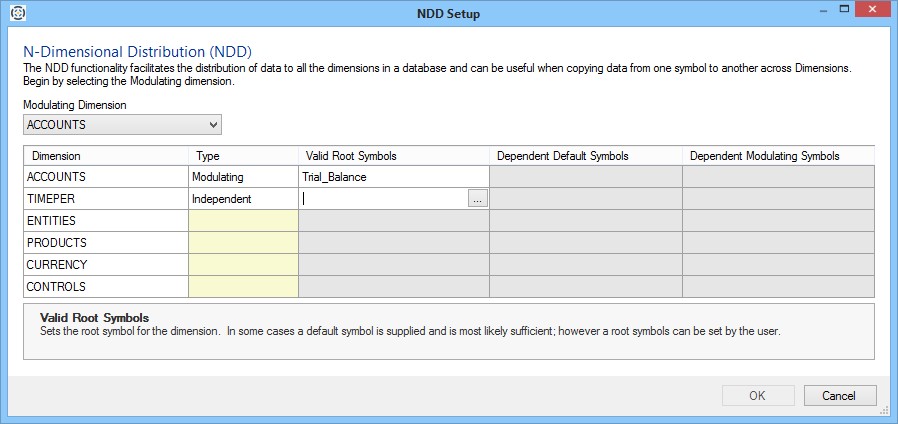Select the Type cell for PRODUCTS row

click(x=243, y=243)
